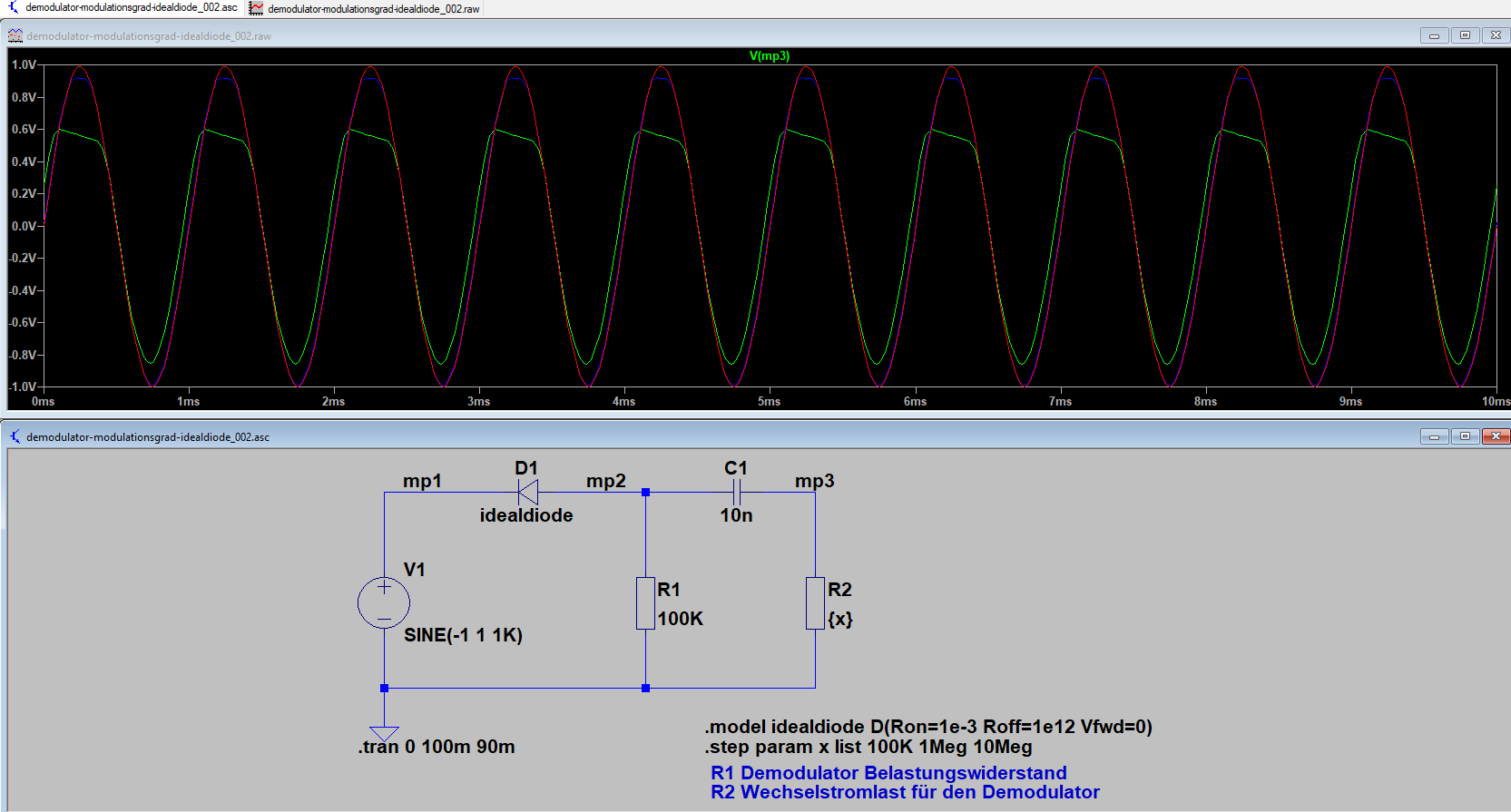Maximize the waveform plot window
This screenshot has width=1511, height=812.
click(1465, 35)
